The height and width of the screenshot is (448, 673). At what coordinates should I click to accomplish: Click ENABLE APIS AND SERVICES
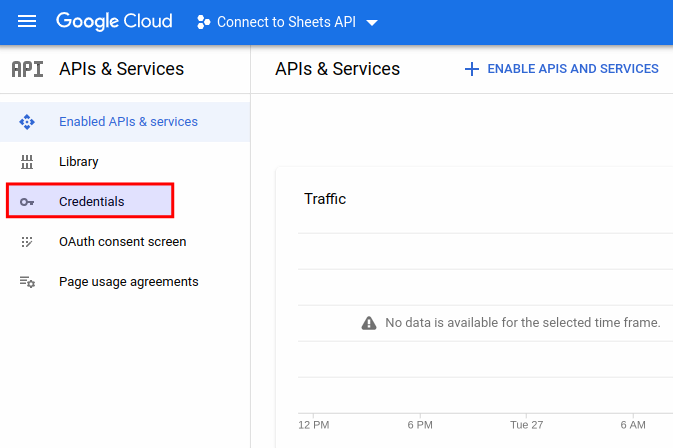pyautogui.click(x=573, y=69)
